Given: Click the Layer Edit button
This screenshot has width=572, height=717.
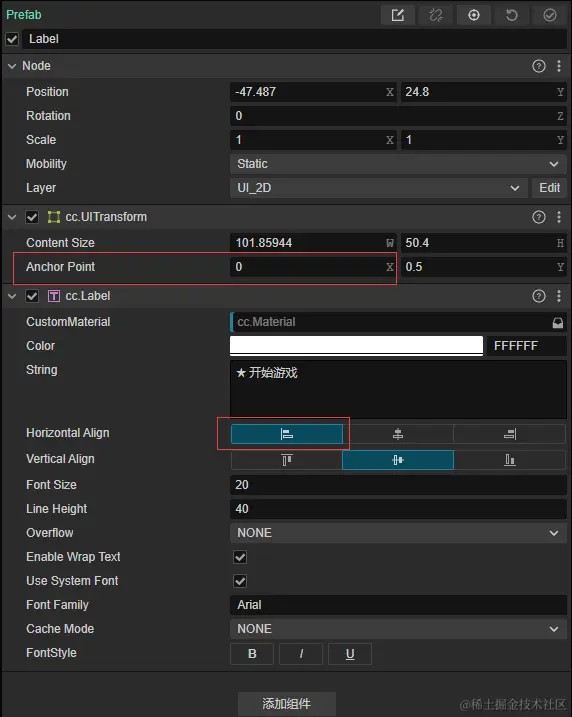Looking at the screenshot, I should pyautogui.click(x=549, y=188).
